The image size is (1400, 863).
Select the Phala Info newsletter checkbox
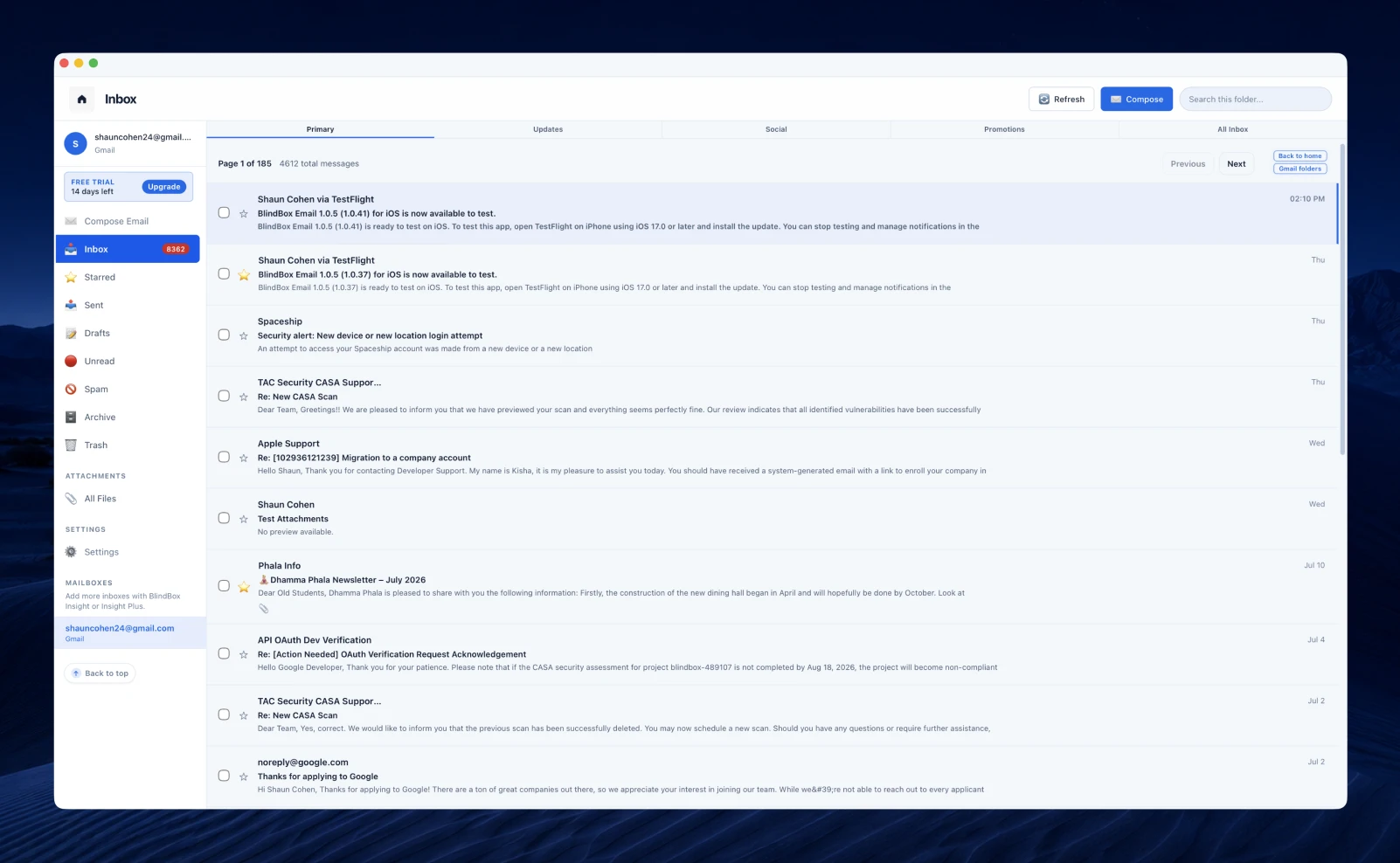(x=224, y=586)
